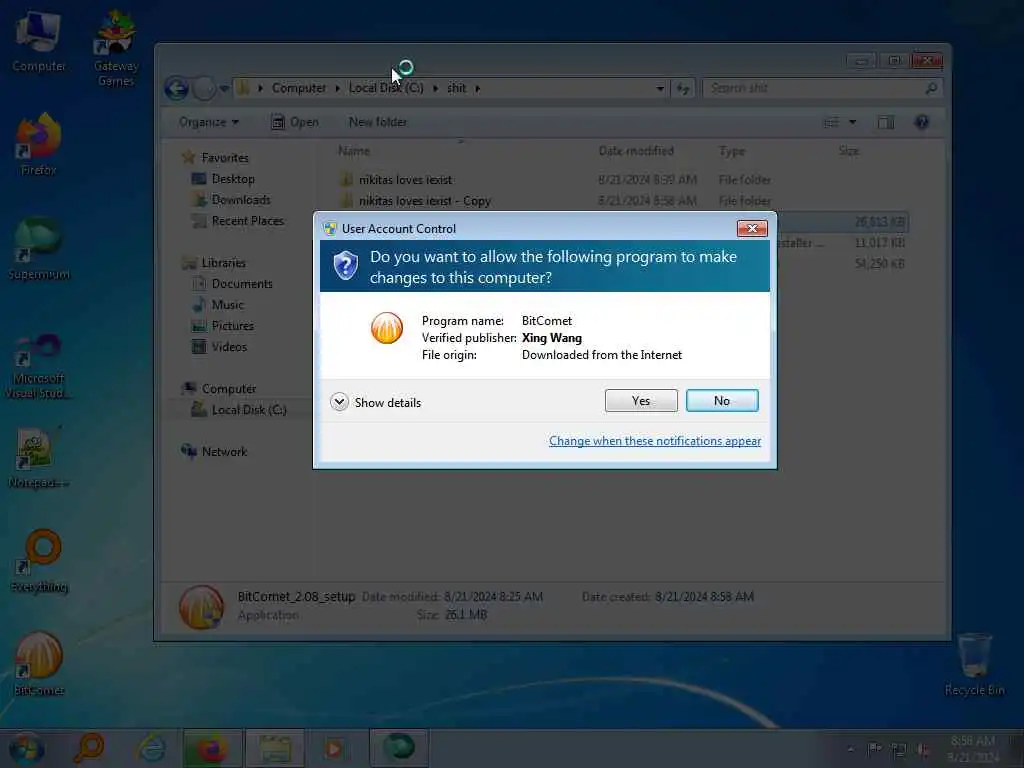Image resolution: width=1024 pixels, height=768 pixels.
Task: Click Action Center flag in system tray
Action: (874, 748)
